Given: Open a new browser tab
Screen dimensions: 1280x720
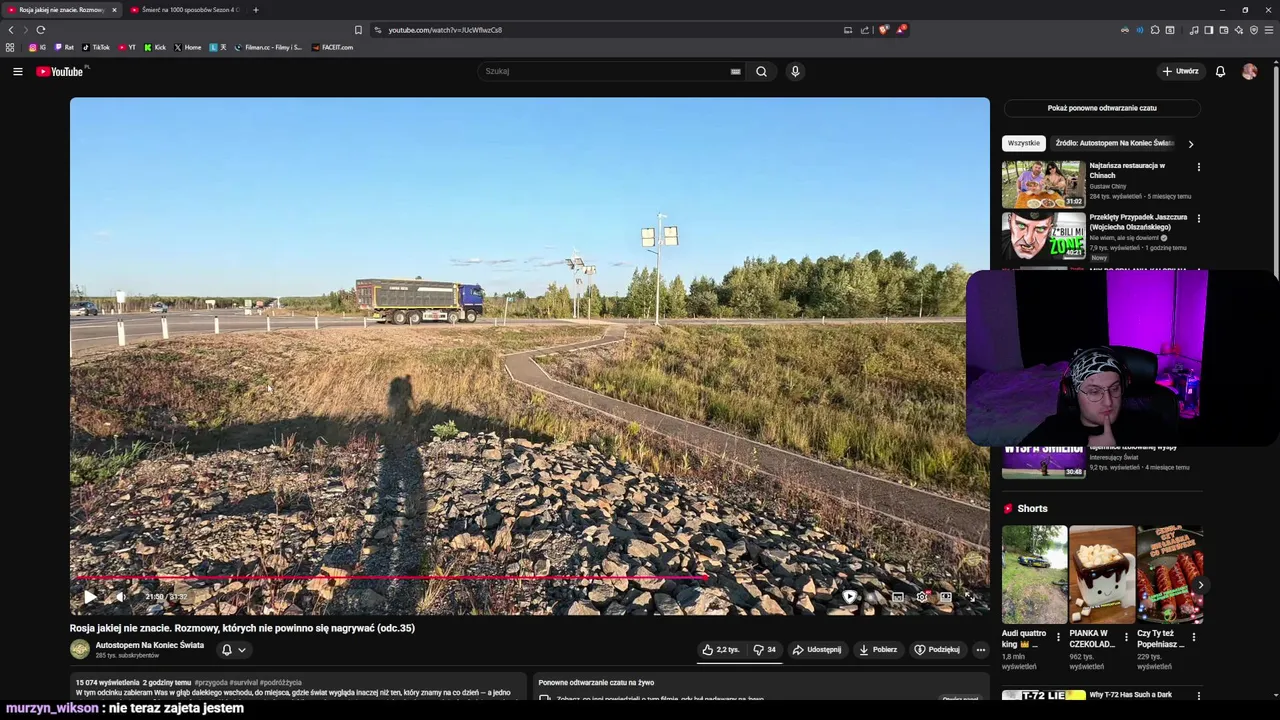Looking at the screenshot, I should pos(255,10).
